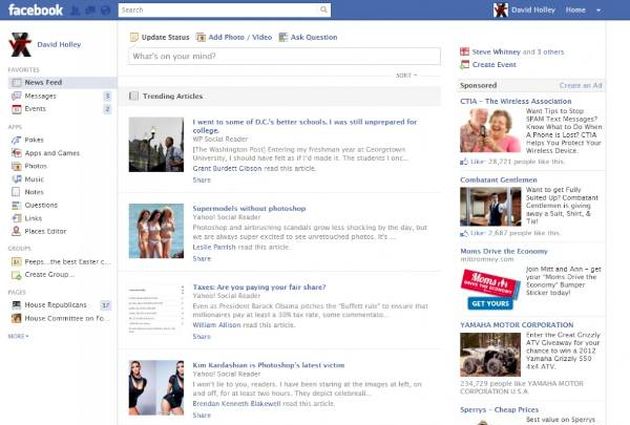Open the D.C.'s better schools article
The image size is (630, 425).
(305, 126)
